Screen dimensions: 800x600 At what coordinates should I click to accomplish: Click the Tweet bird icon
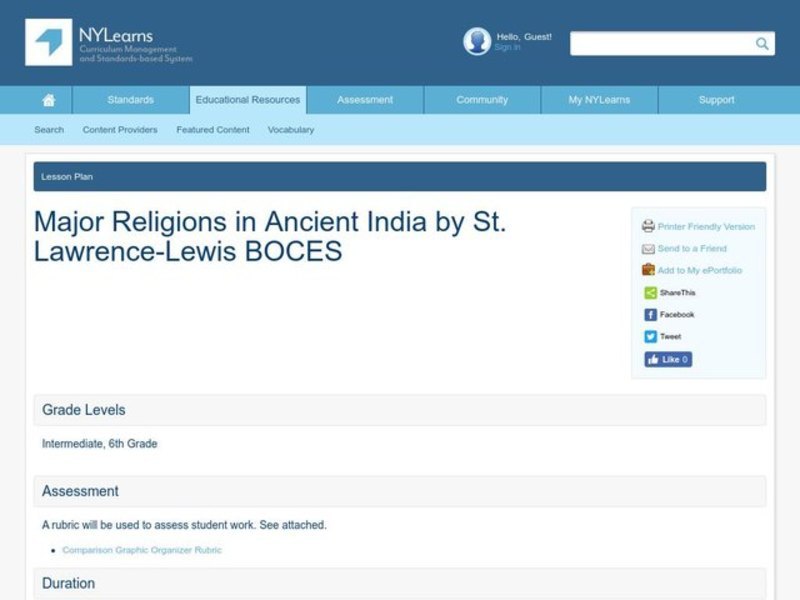(649, 336)
